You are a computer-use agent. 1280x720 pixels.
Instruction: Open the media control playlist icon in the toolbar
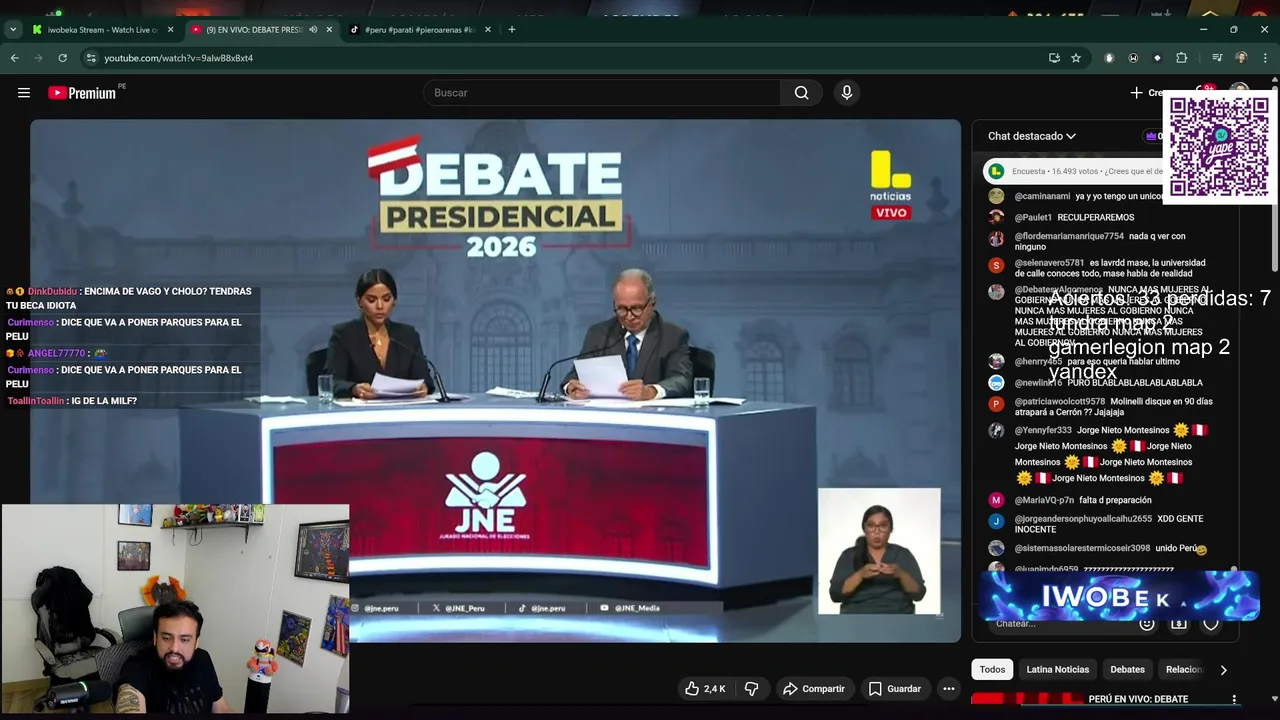tap(1217, 58)
